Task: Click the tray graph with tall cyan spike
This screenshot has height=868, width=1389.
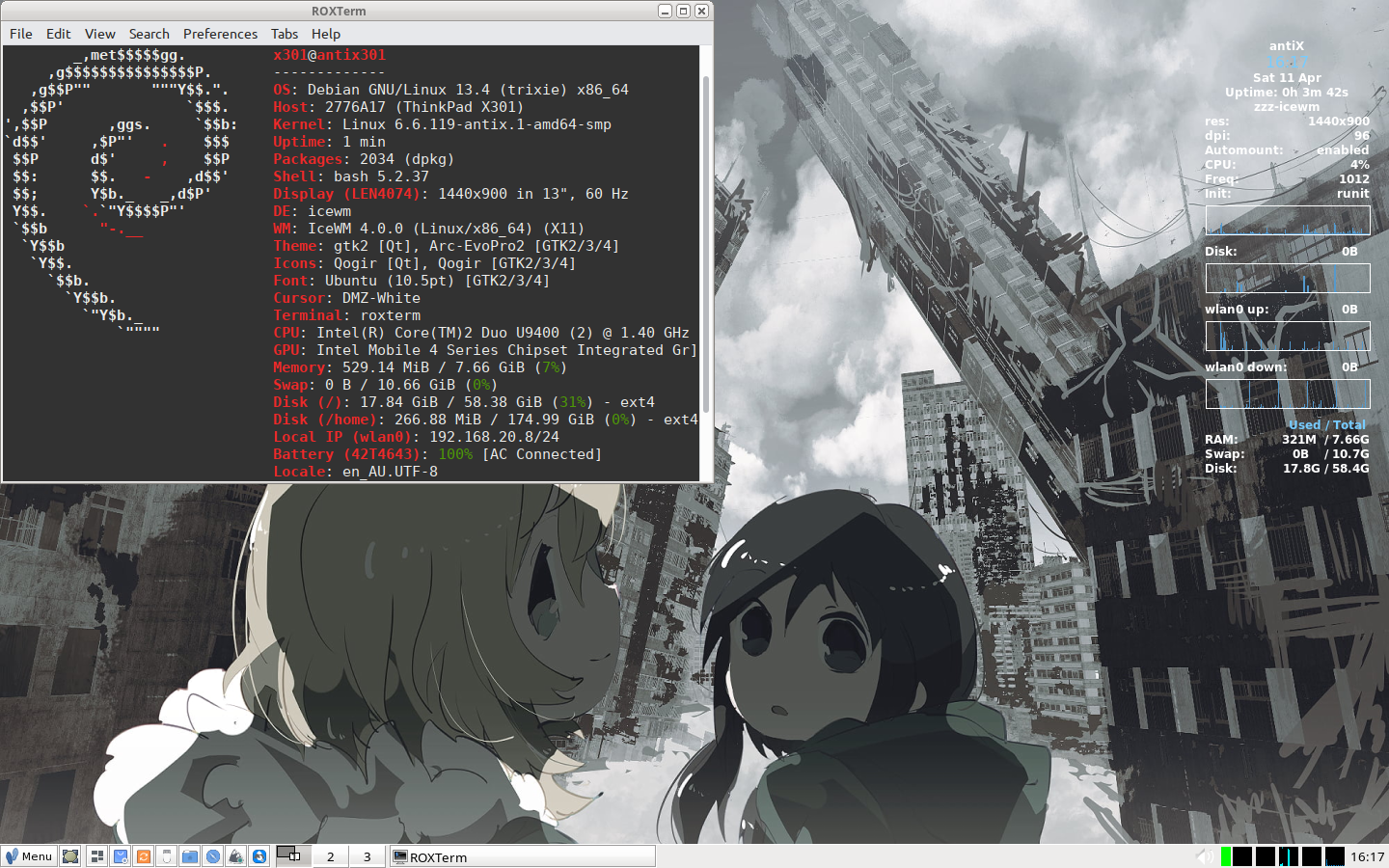Action: click(1289, 856)
